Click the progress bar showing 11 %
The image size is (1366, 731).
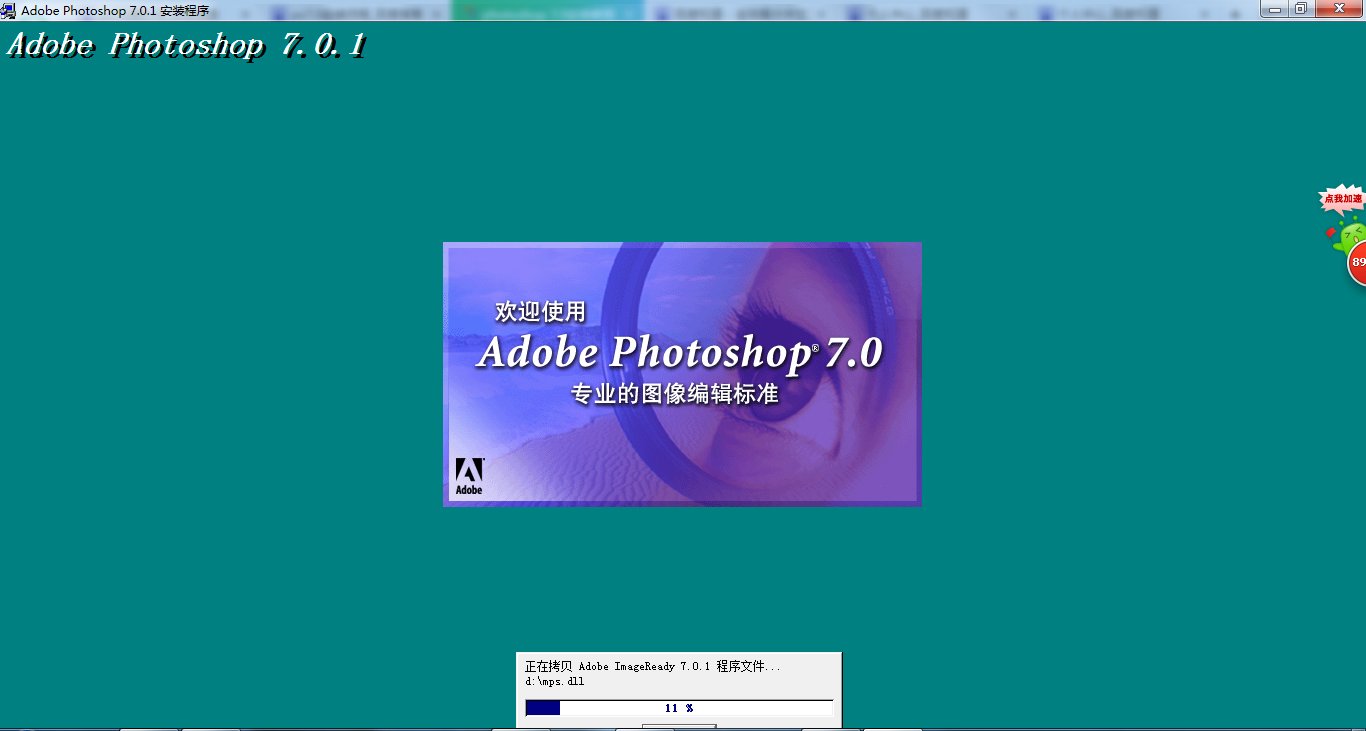click(679, 707)
